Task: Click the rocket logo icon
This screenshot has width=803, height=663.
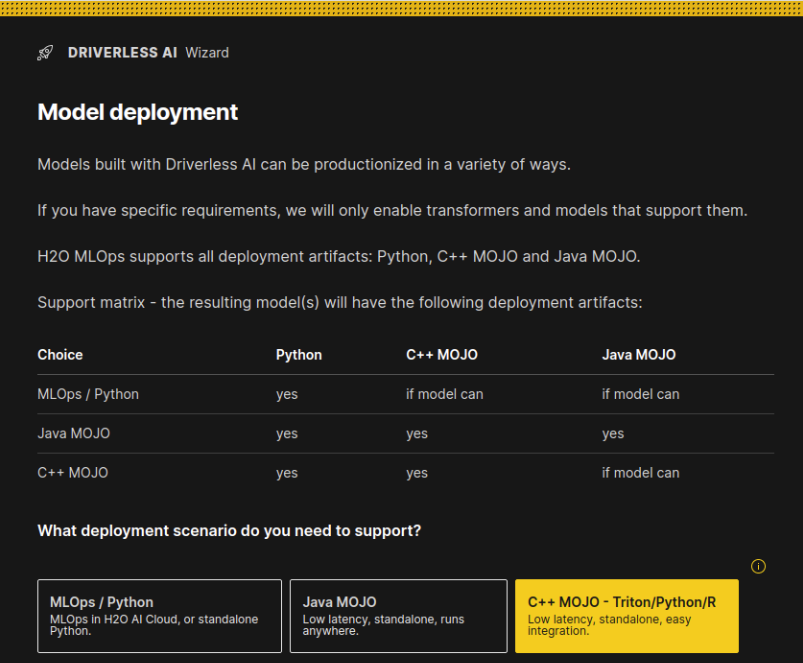Action: point(44,53)
